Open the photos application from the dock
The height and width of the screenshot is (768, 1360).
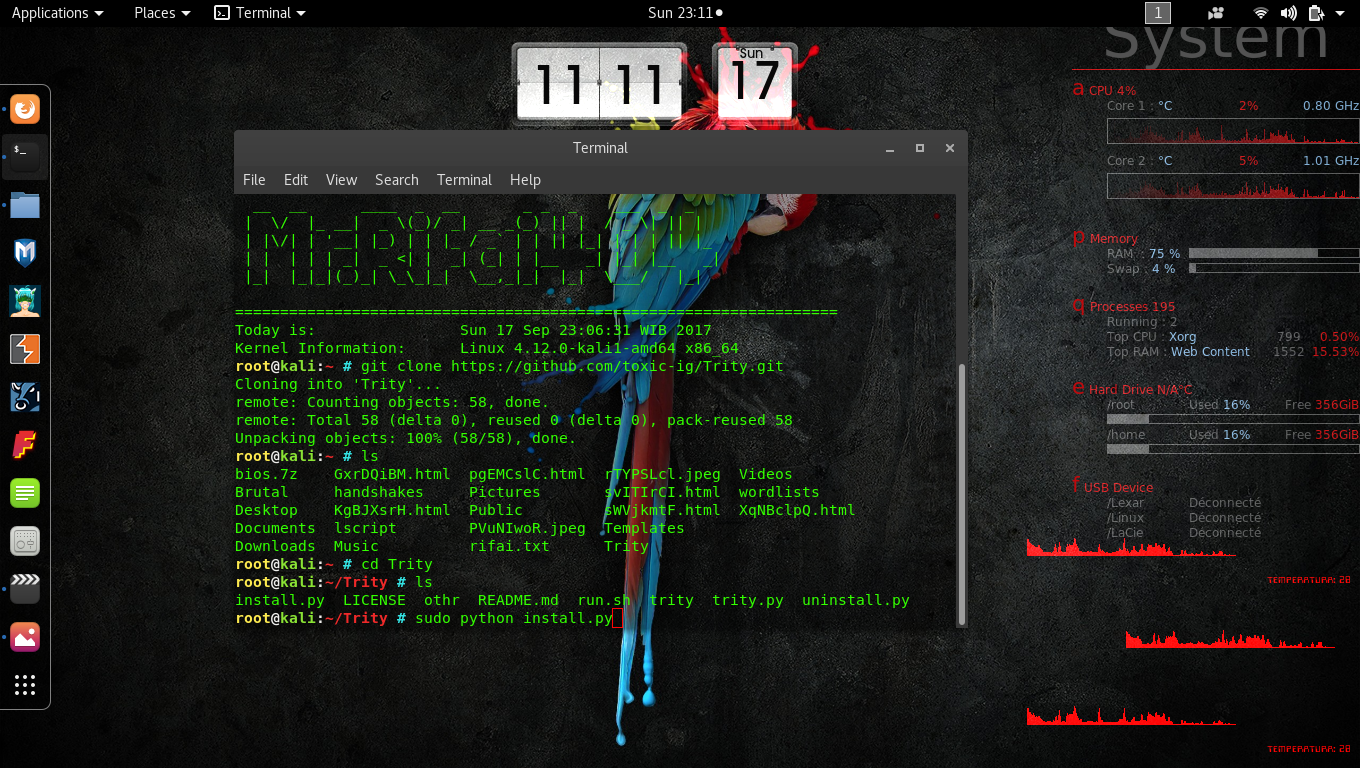(24, 637)
